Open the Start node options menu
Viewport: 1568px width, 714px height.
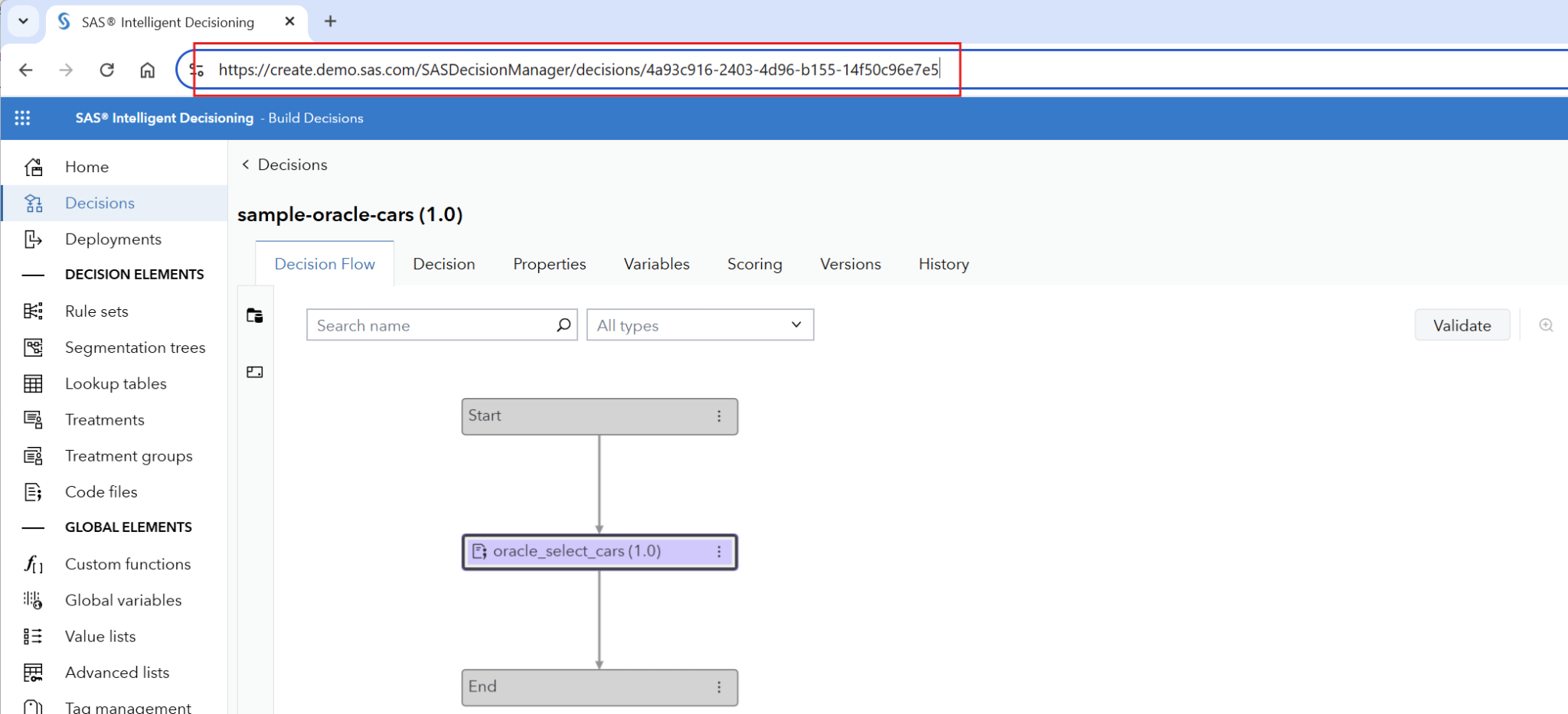719,416
